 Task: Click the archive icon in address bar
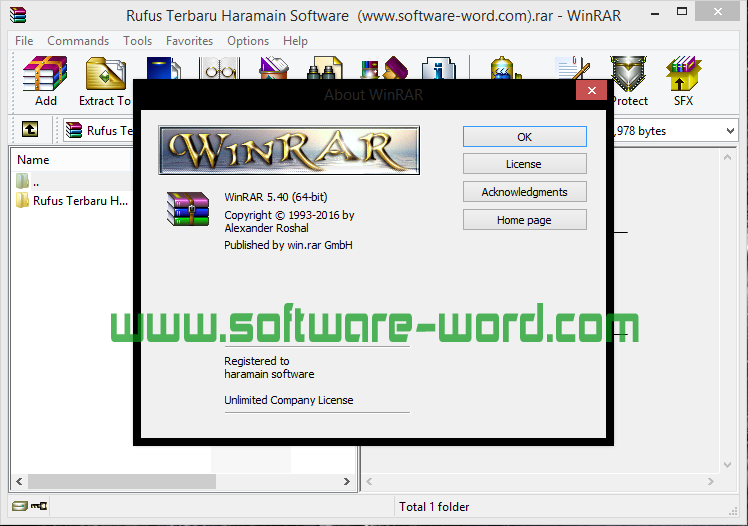74,130
